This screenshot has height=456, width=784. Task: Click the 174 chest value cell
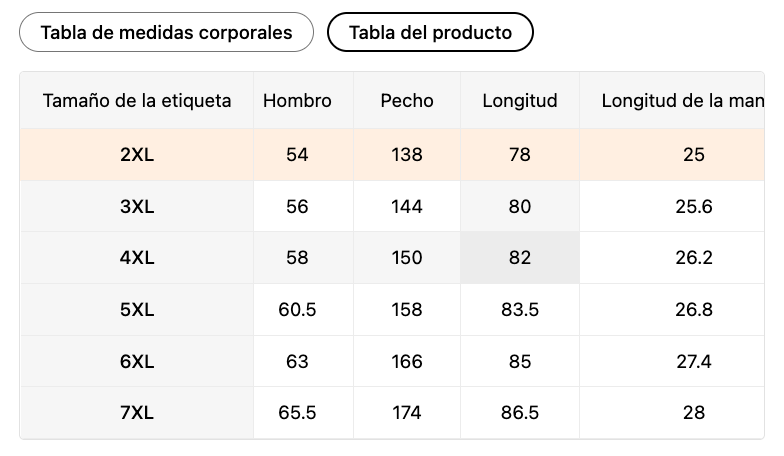pos(407,413)
